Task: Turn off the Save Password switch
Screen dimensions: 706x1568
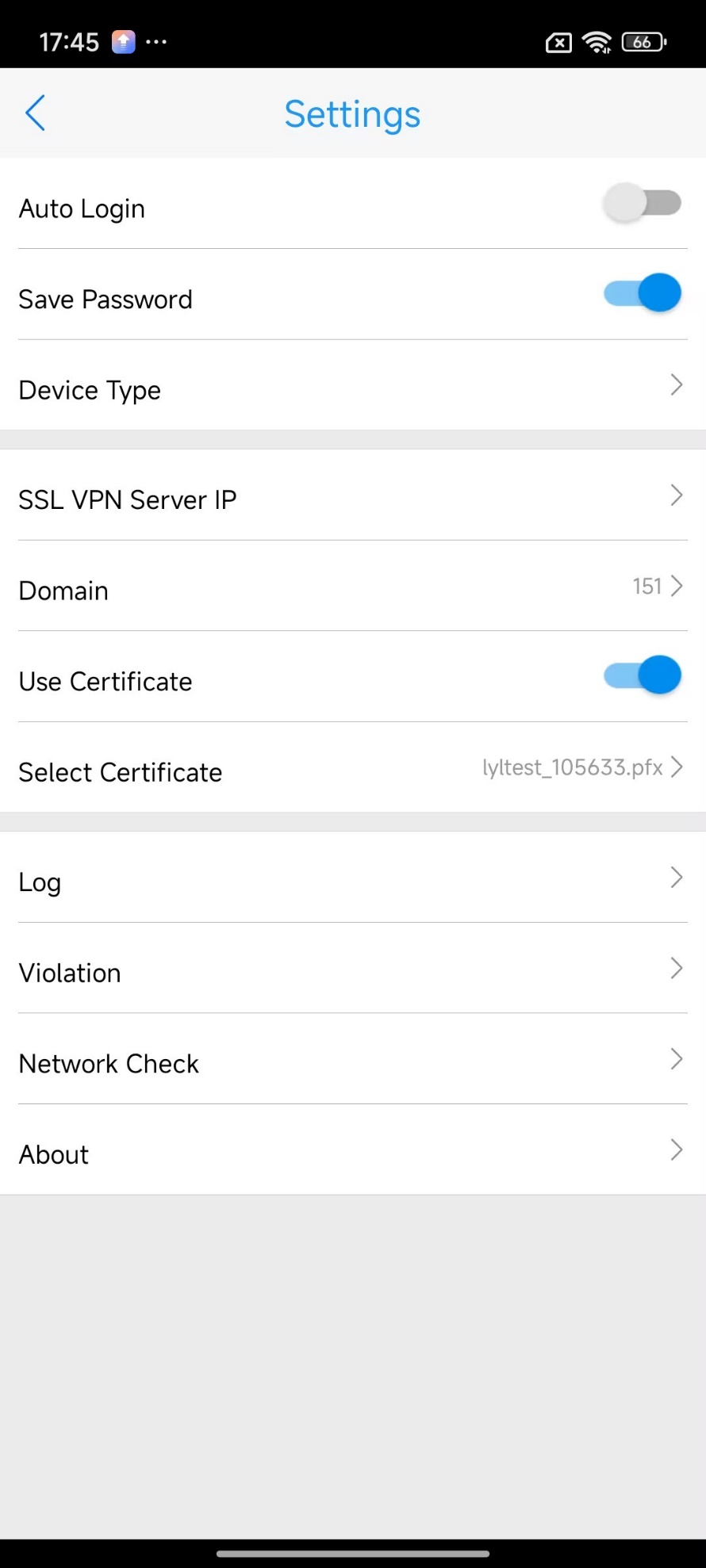Action: click(642, 293)
